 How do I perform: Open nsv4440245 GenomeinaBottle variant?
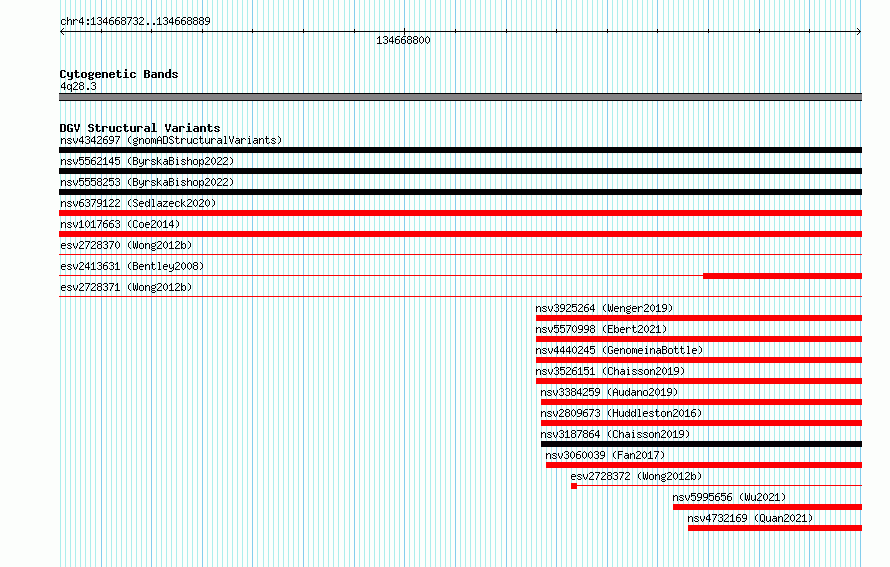(619, 350)
